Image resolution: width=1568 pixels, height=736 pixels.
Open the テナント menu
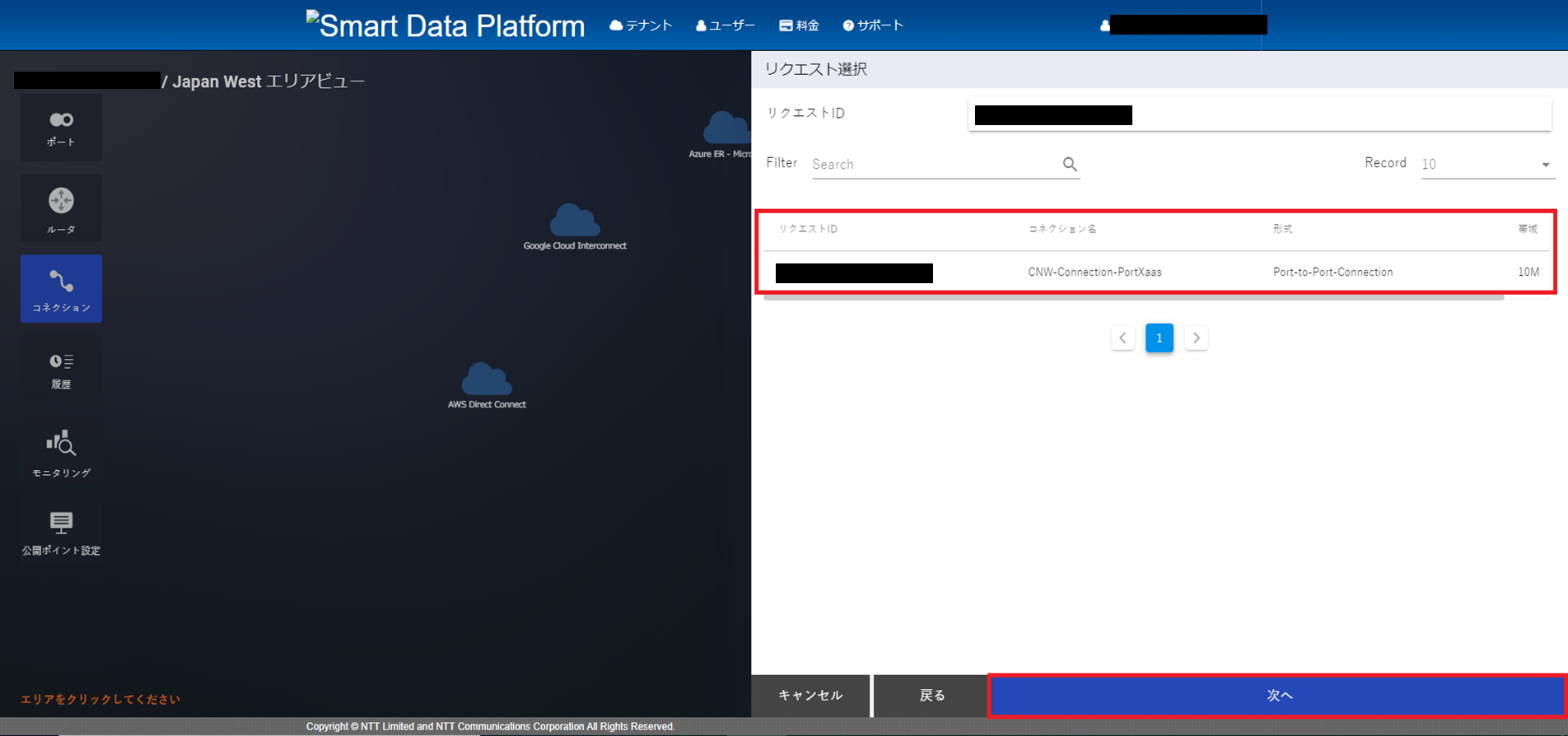pyautogui.click(x=641, y=26)
